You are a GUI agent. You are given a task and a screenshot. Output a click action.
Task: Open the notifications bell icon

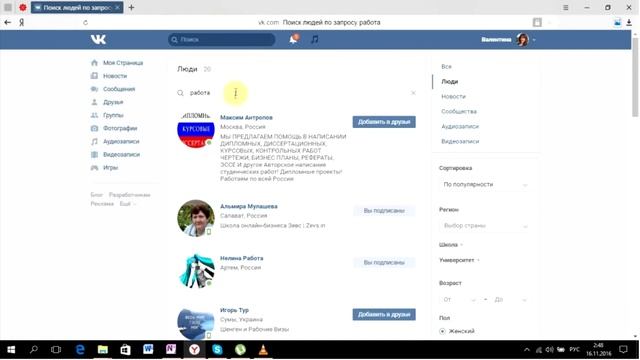[x=293, y=40]
